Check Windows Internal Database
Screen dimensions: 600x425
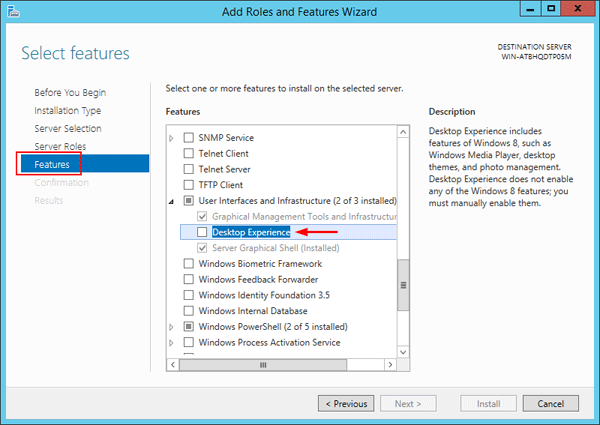pos(188,311)
